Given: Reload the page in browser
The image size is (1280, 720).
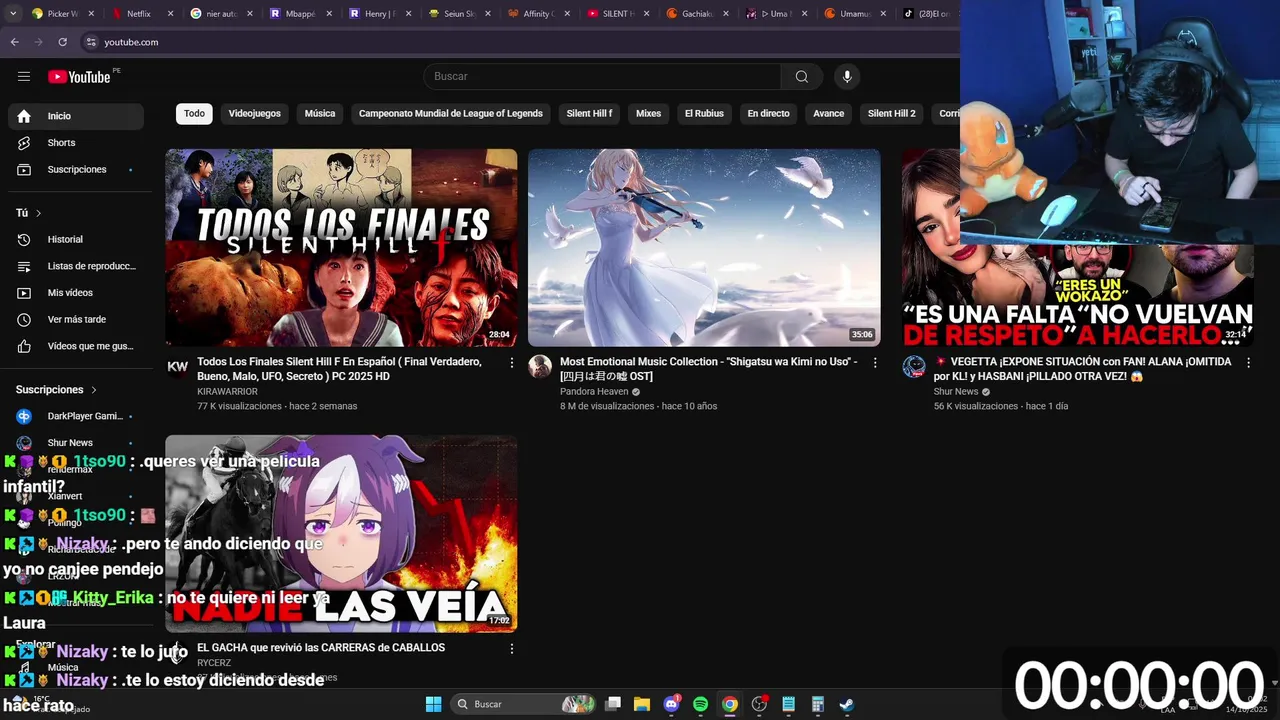Looking at the screenshot, I should (62, 42).
